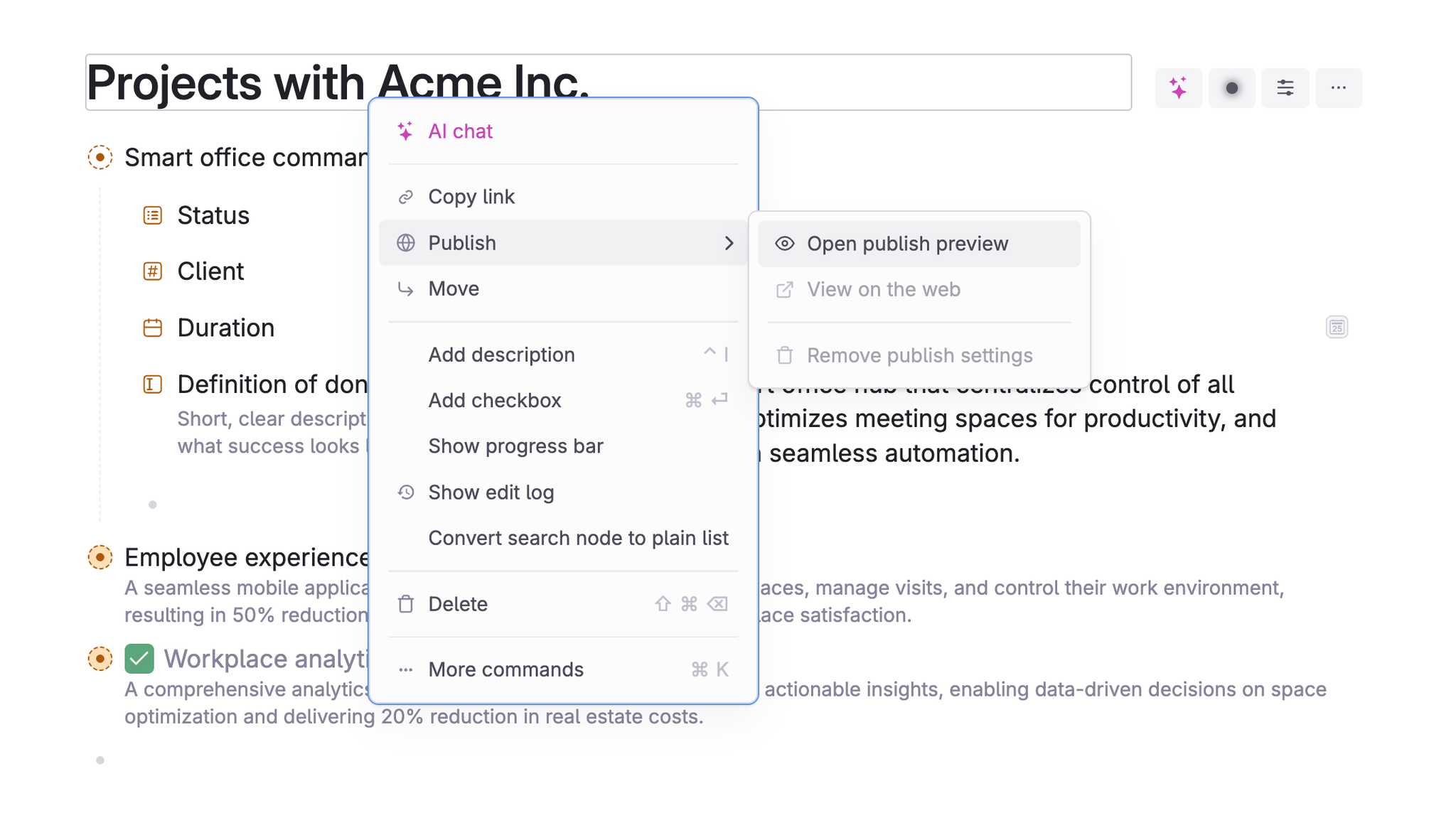Click the Smart office command node bullet
Screen dimensions: 1456x835
tap(100, 157)
